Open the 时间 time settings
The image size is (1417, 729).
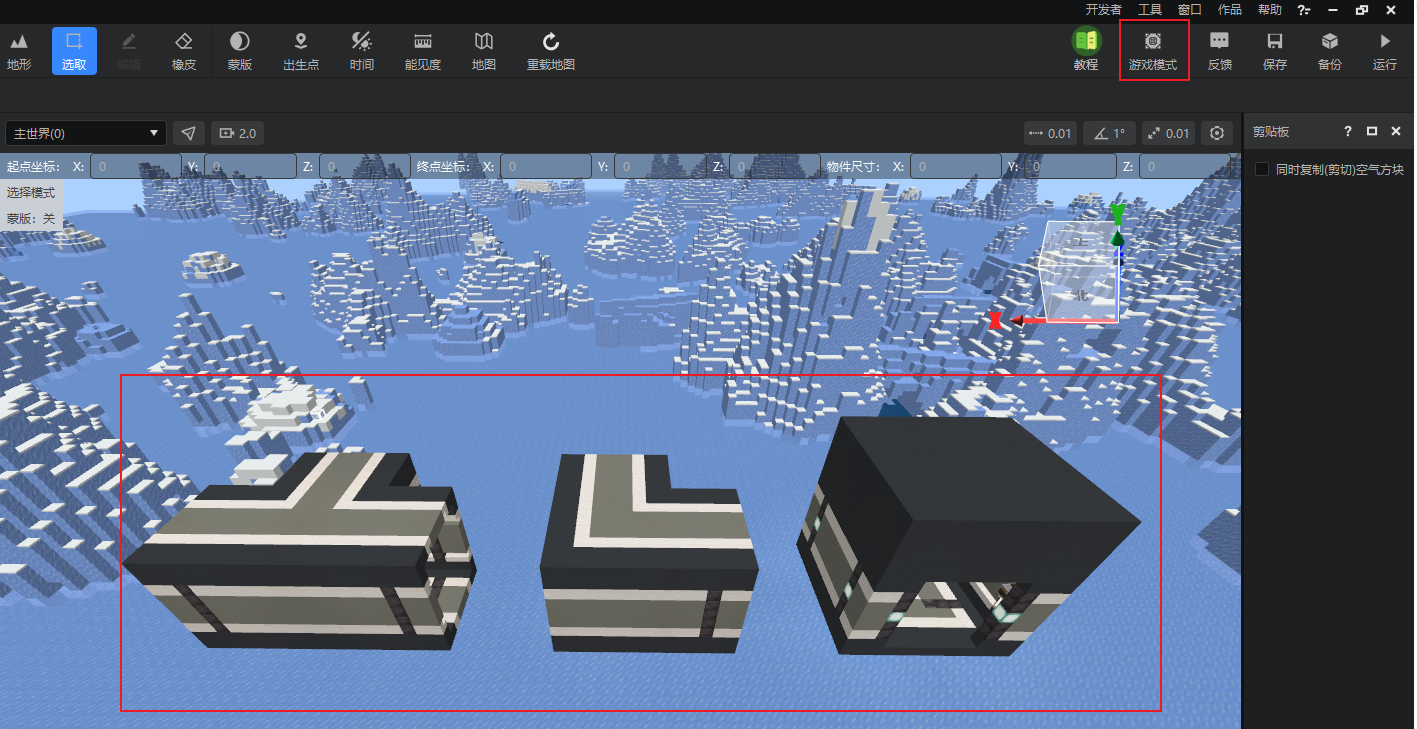(x=362, y=51)
